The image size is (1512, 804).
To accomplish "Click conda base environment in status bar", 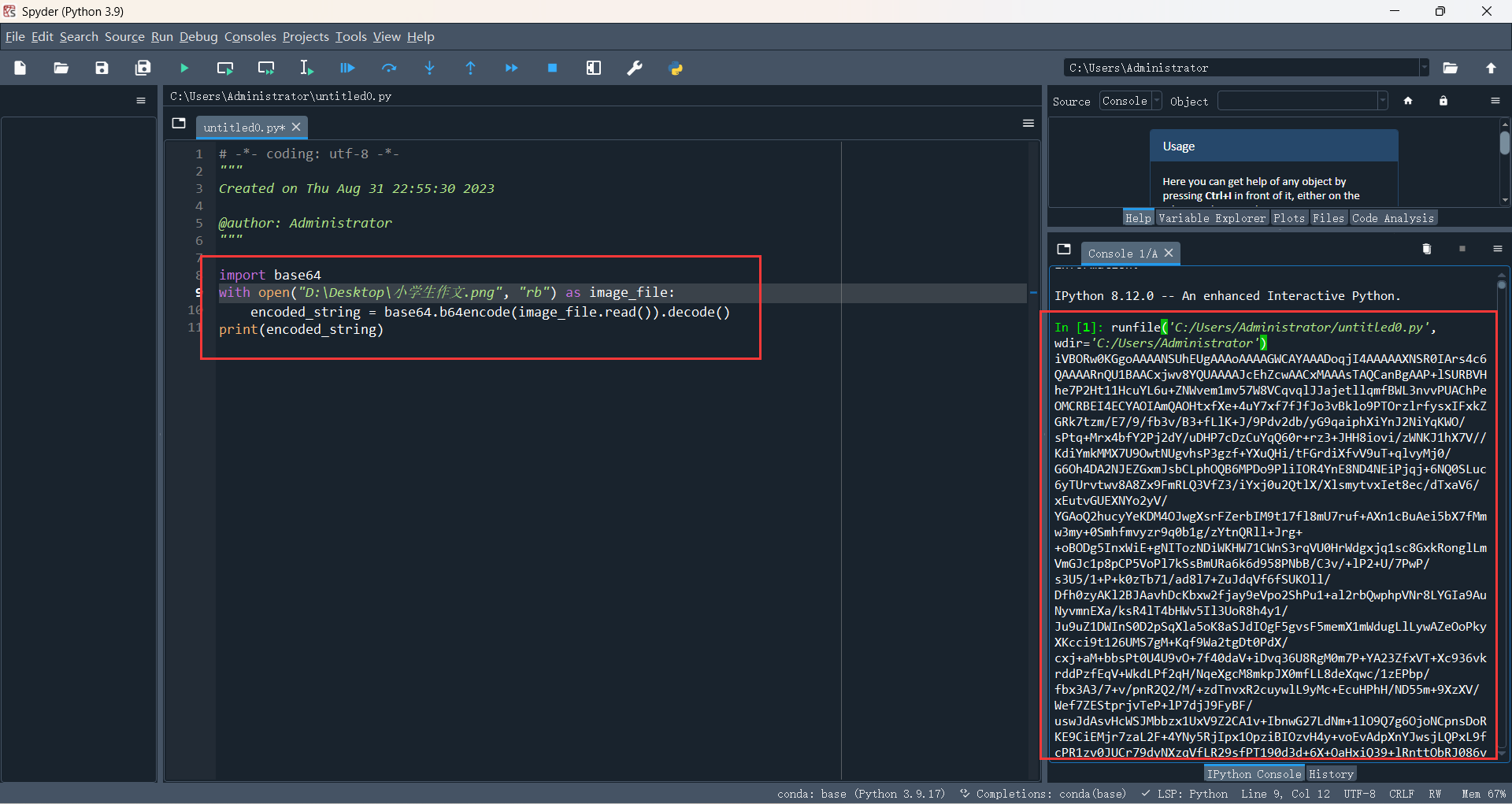I will 861,794.
